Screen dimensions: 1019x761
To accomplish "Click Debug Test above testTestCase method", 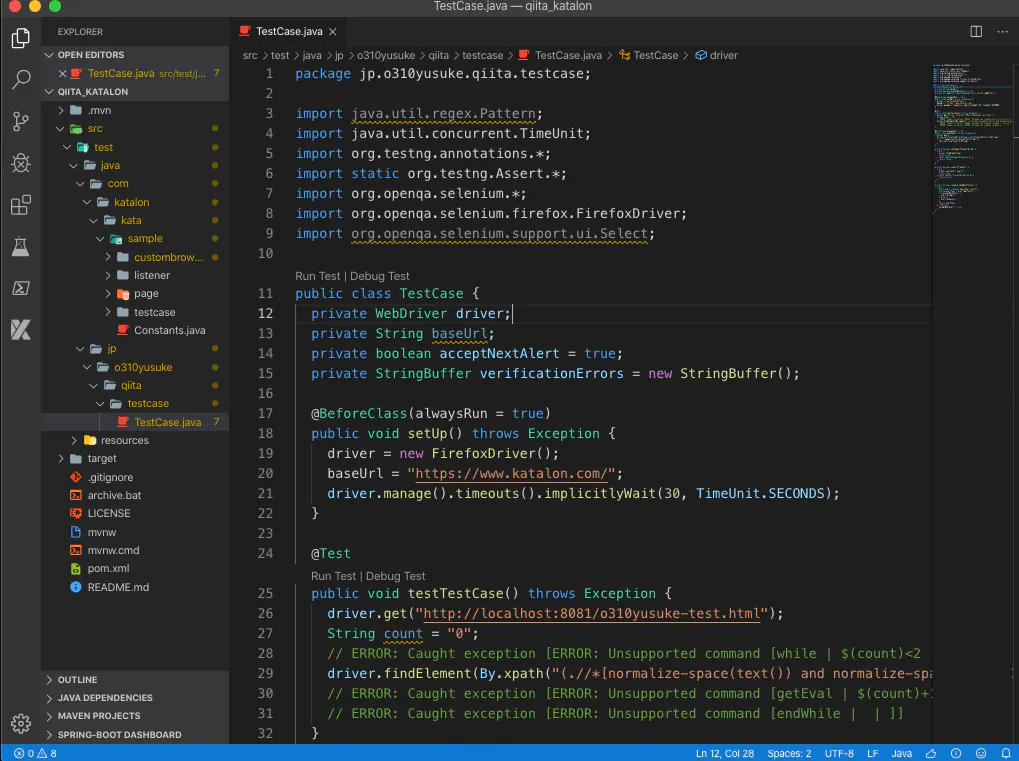I will point(395,576).
